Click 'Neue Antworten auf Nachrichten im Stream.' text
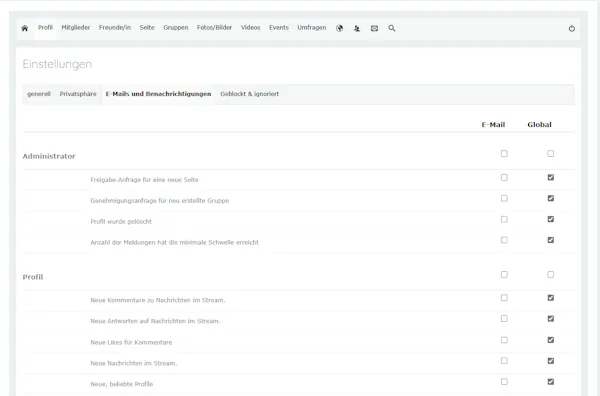Image resolution: width=600 pixels, height=396 pixels. (155, 321)
